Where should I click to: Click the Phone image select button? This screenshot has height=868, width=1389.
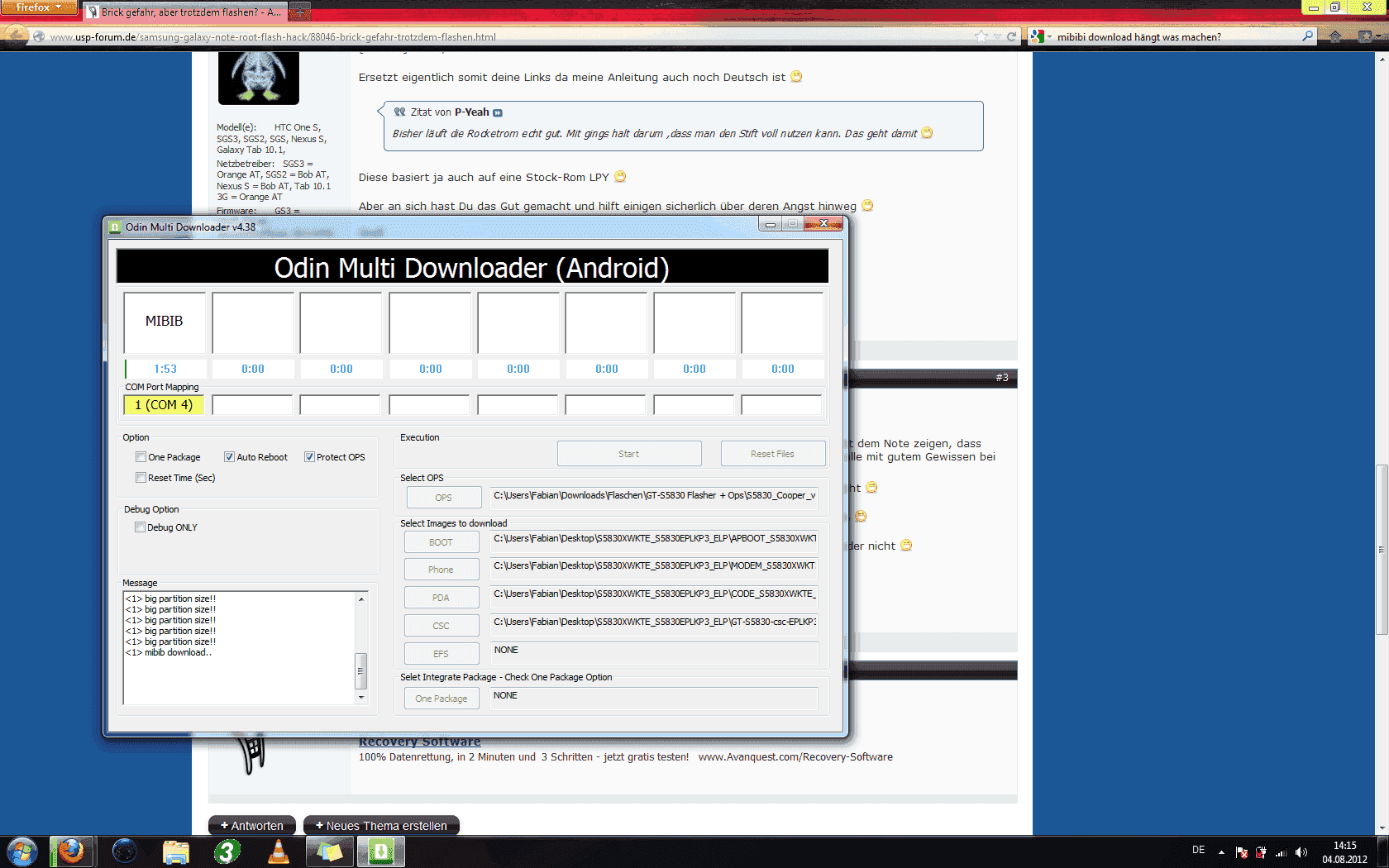[x=442, y=570]
